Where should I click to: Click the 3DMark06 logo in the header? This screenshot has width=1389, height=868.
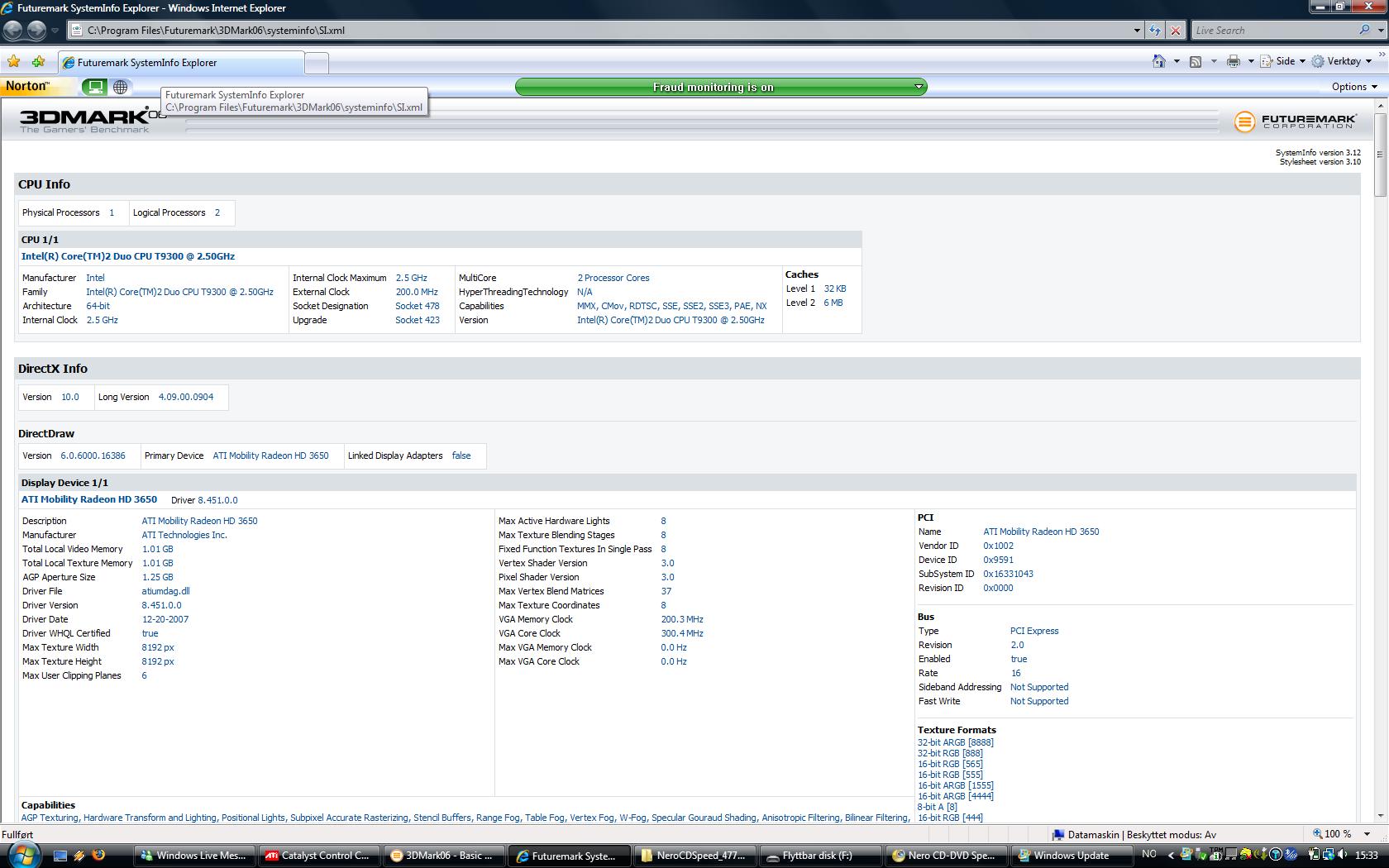[92, 120]
